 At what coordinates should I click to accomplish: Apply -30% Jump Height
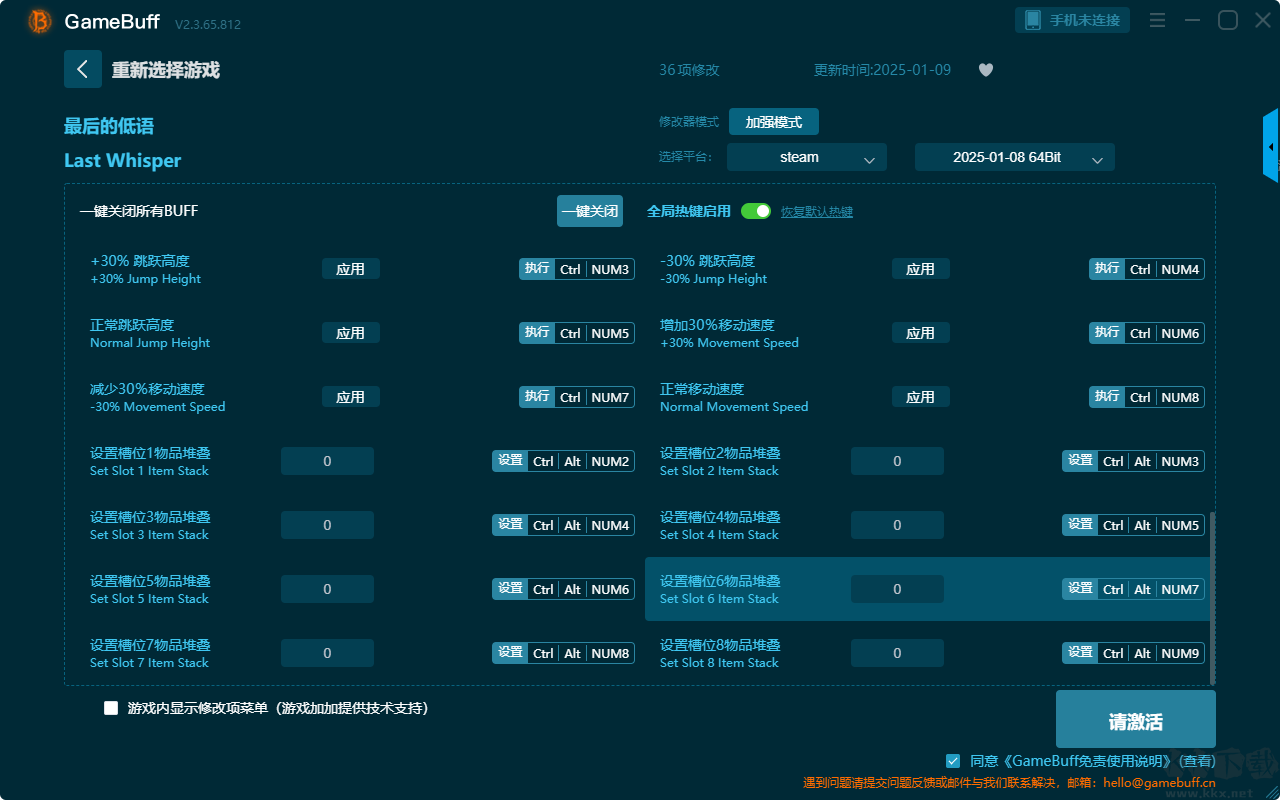(x=921, y=269)
